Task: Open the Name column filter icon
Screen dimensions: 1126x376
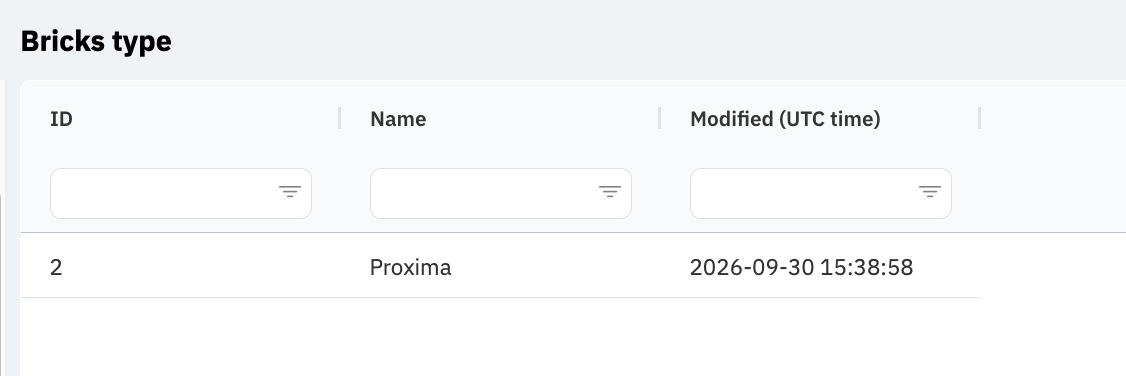Action: (x=610, y=192)
